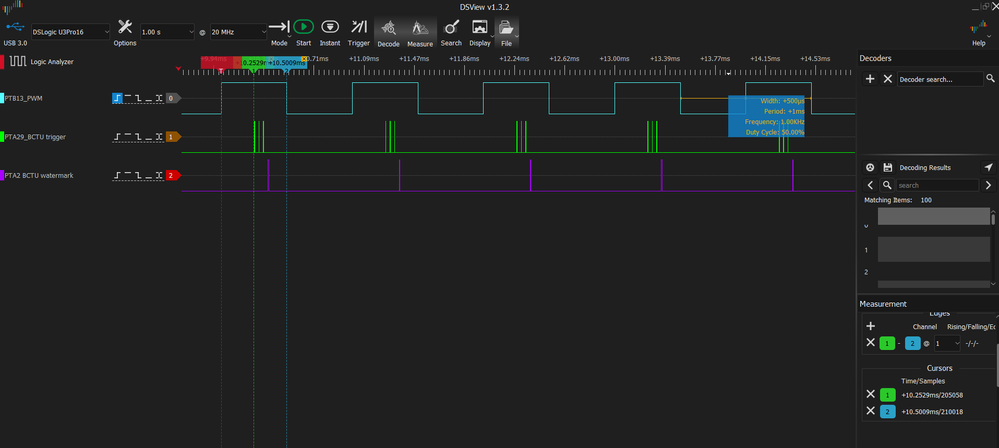Rename the PTB13_PWM channel label

click(24, 98)
